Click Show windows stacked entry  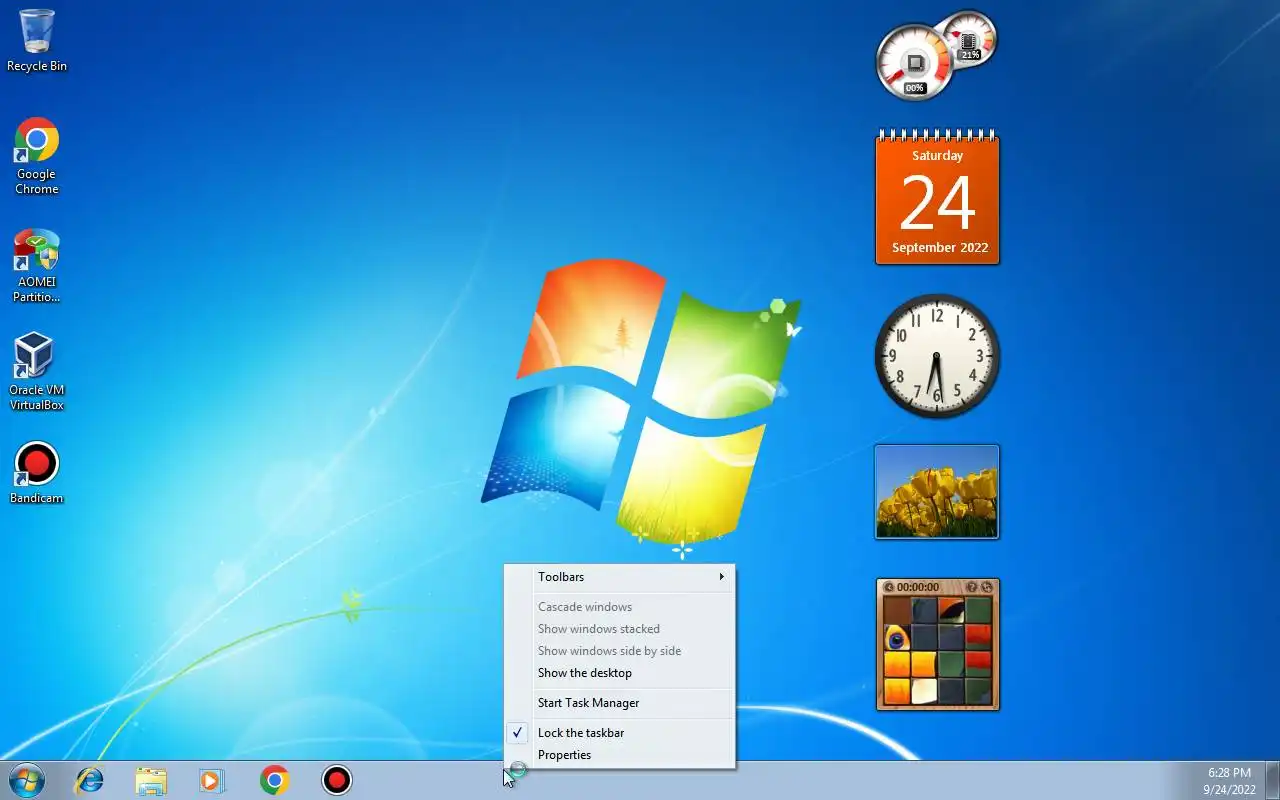(x=619, y=629)
